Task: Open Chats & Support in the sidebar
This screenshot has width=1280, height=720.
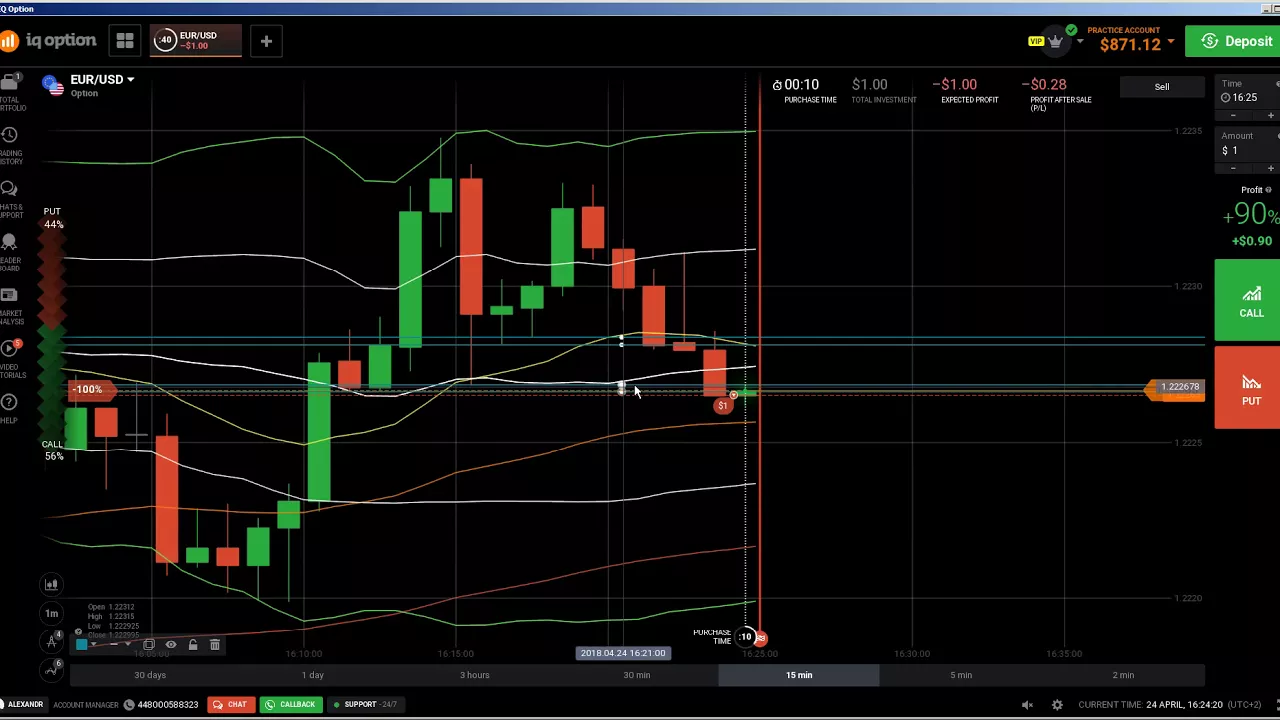Action: coord(9,198)
